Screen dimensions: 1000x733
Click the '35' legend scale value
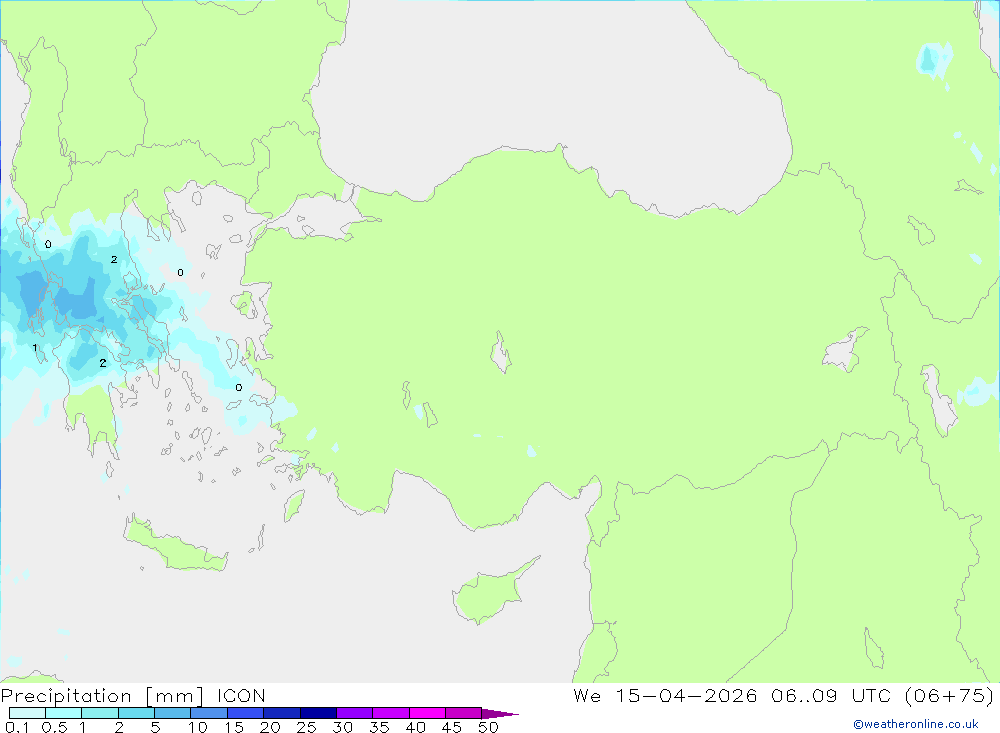click(x=379, y=727)
